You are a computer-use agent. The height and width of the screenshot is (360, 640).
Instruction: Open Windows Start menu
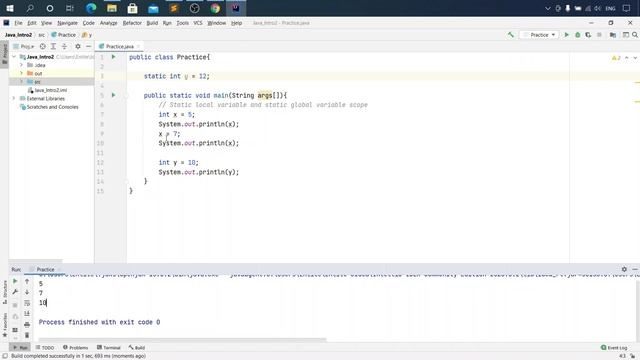(x=10, y=8)
